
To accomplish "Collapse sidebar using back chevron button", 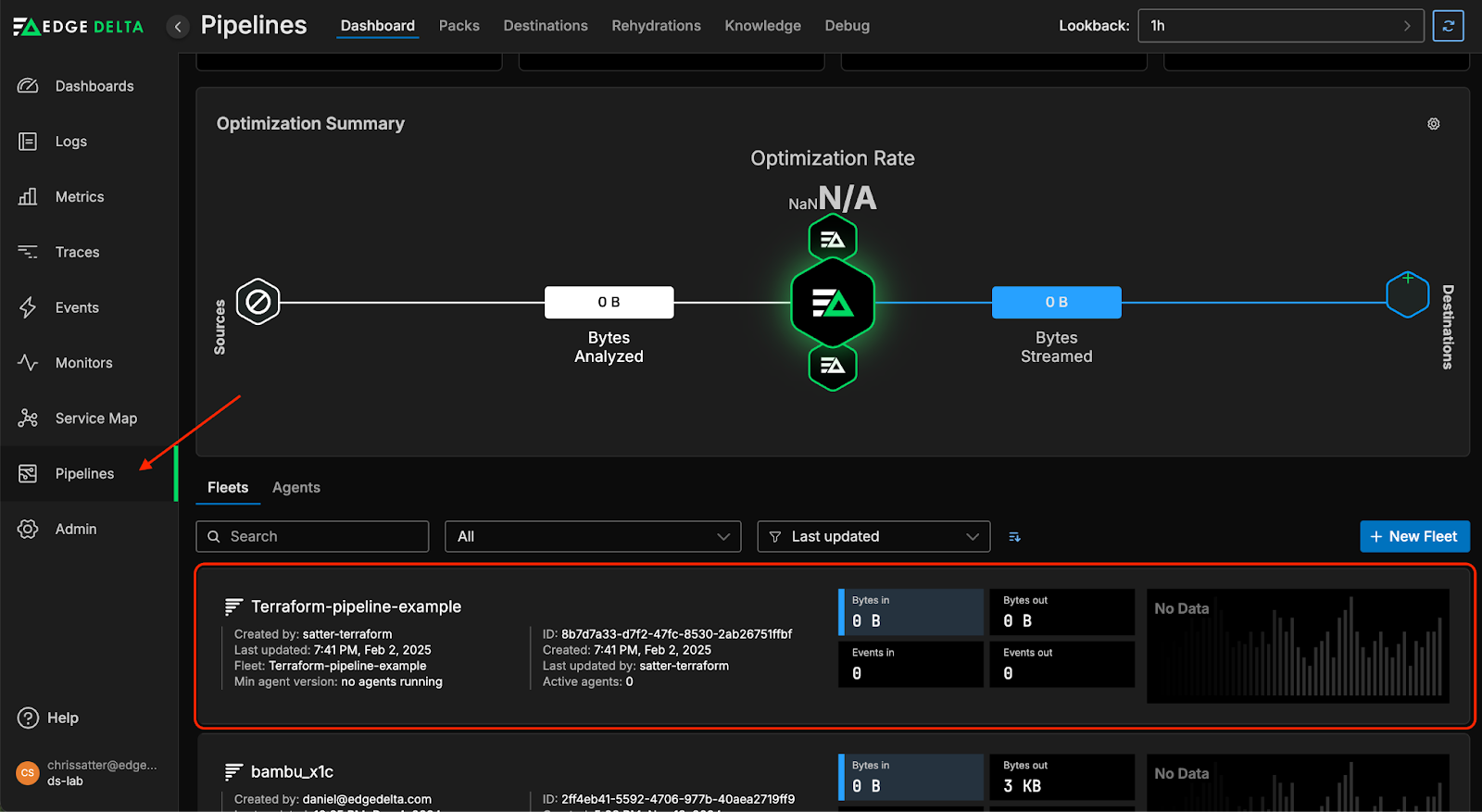I will (x=178, y=27).
